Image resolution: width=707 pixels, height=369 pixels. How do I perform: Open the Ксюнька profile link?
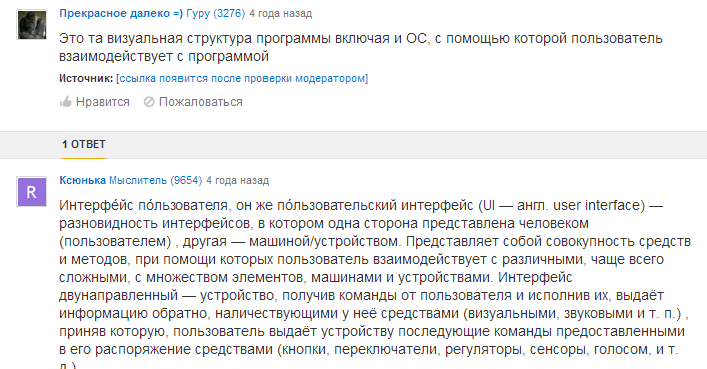[83, 180]
